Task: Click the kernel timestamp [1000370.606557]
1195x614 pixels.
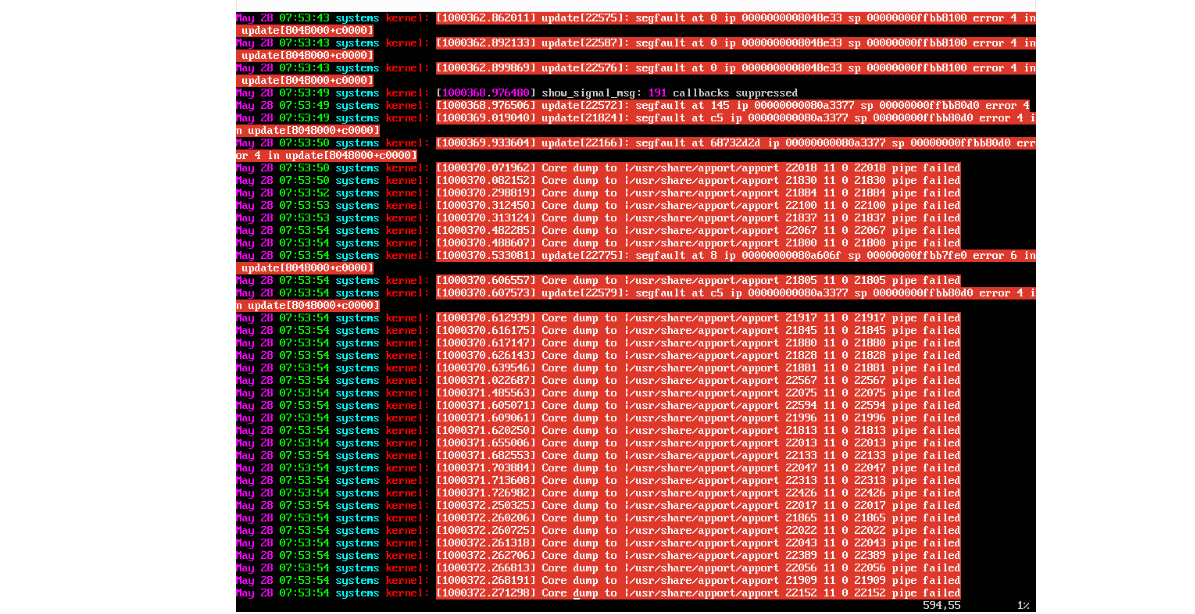Action: point(486,280)
